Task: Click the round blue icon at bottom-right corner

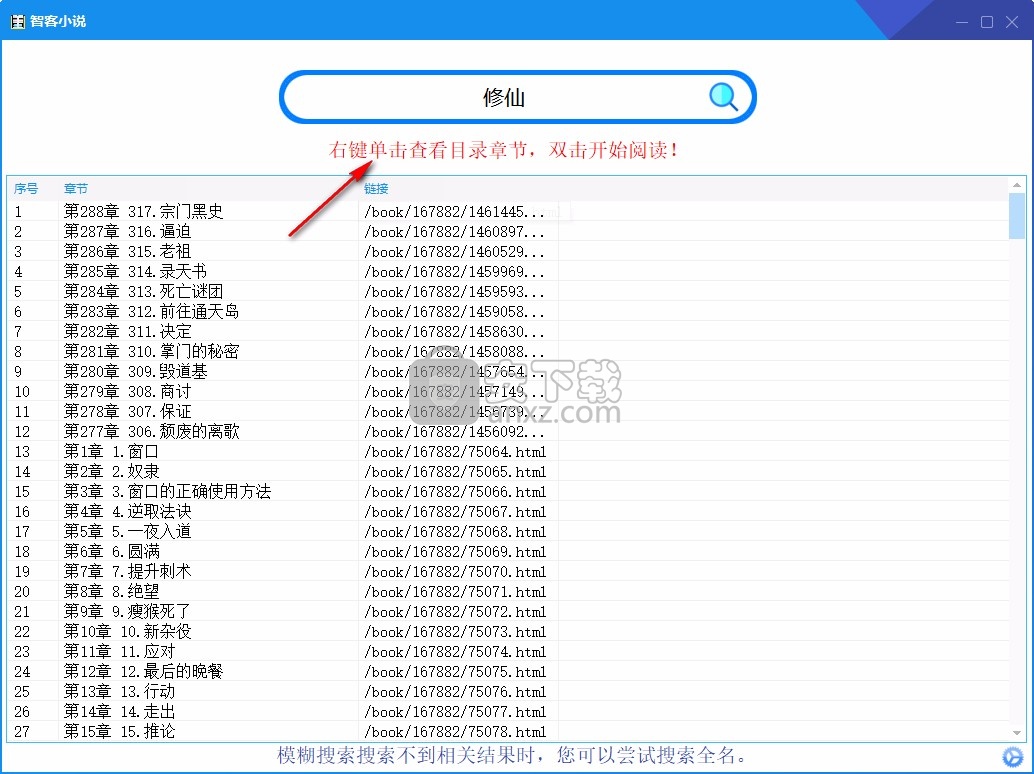Action: (1012, 756)
